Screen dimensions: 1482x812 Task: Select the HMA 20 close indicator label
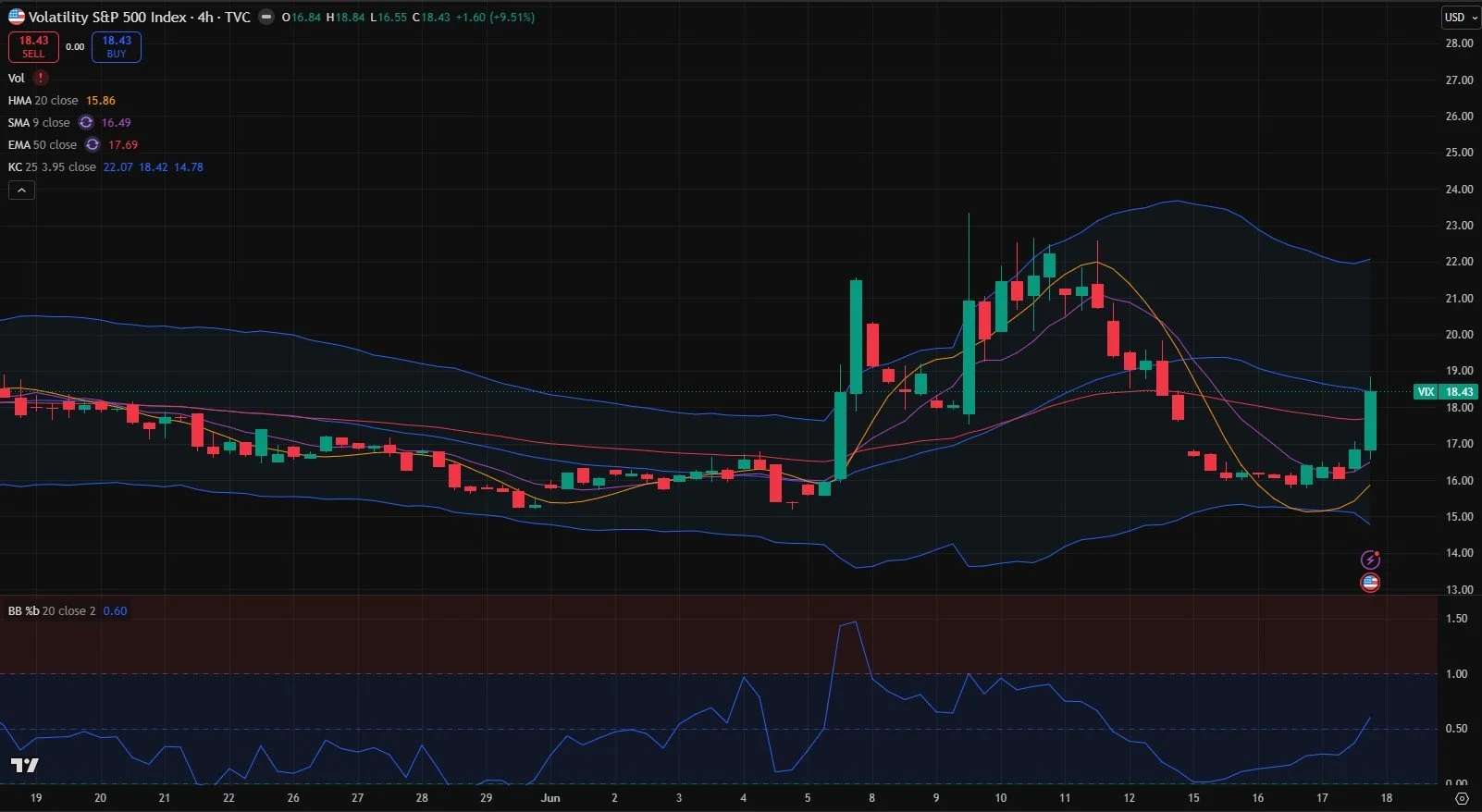43,100
